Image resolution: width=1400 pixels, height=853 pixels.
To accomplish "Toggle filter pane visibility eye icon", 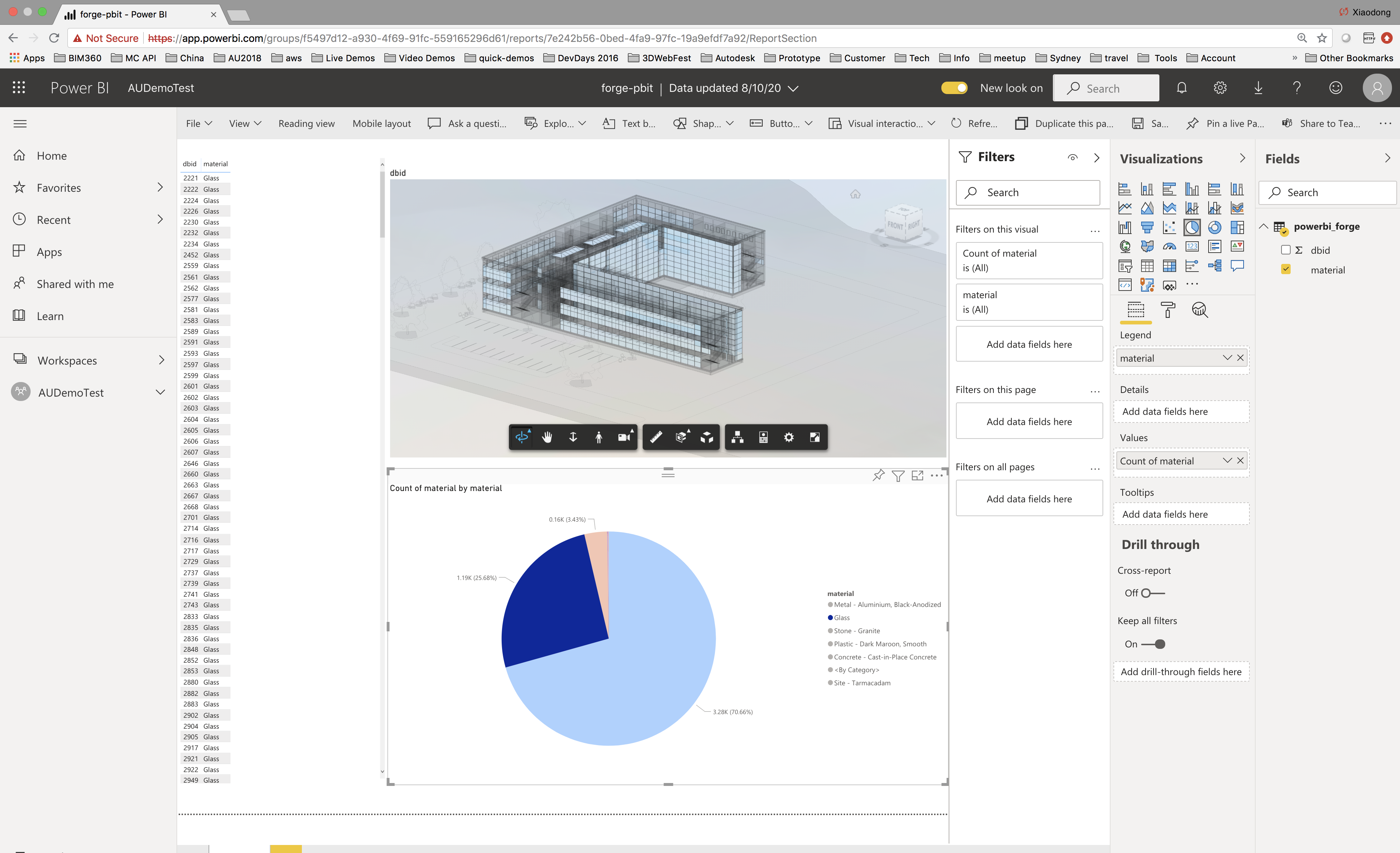I will pyautogui.click(x=1072, y=157).
